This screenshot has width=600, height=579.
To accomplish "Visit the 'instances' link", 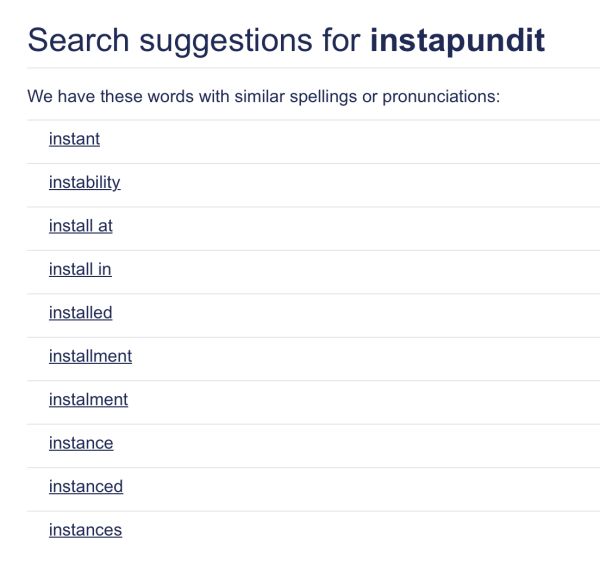I will tap(85, 530).
